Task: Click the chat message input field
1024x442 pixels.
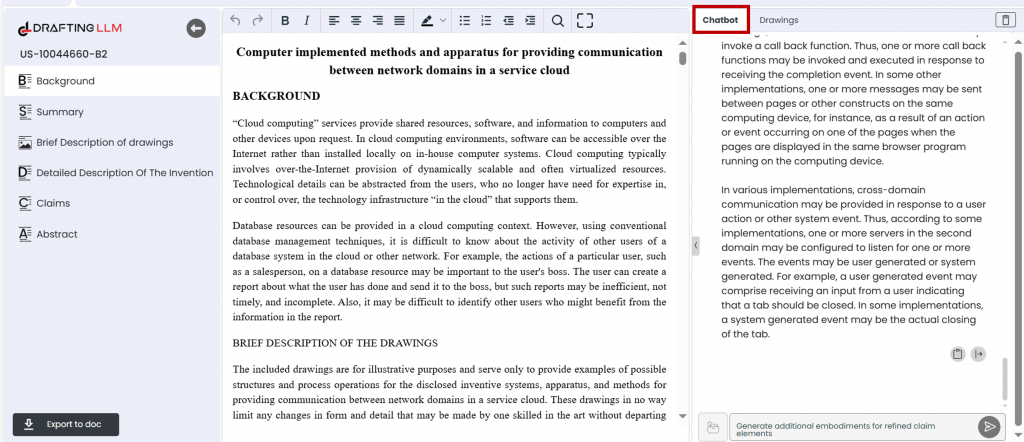Action: 853,427
